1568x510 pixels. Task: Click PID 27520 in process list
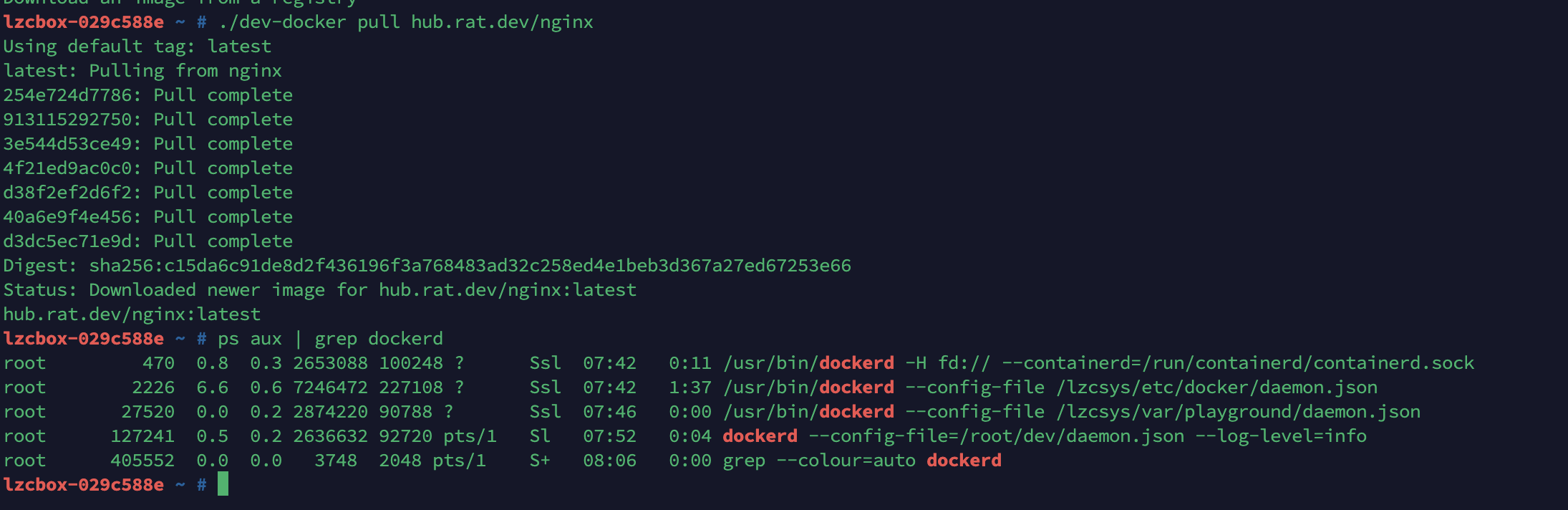coord(147,412)
